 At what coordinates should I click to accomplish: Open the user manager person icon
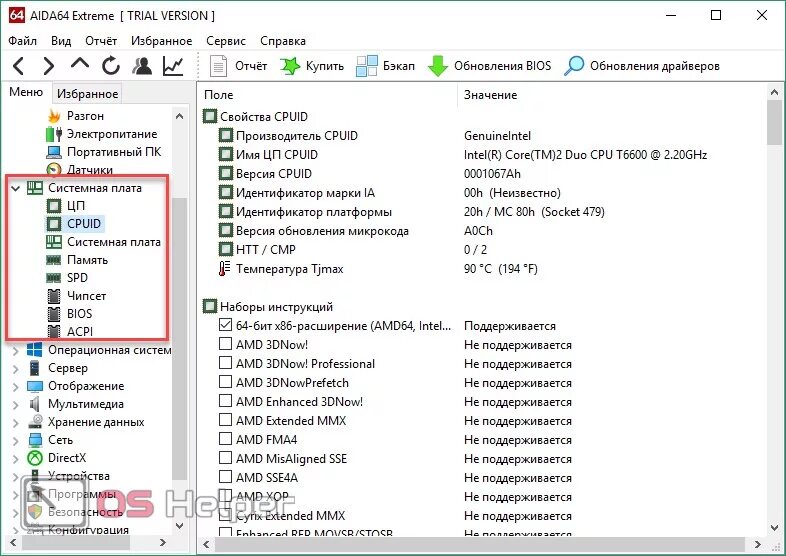[142, 66]
